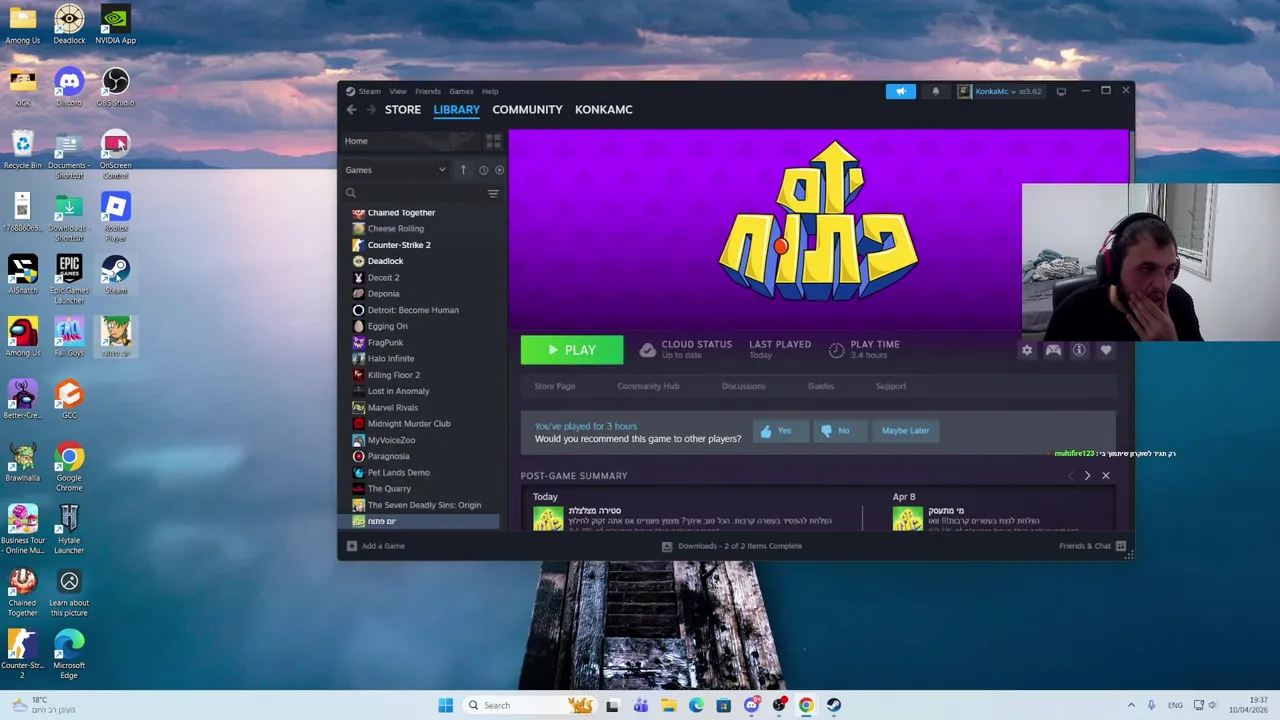Open controller settings icon for game
The image size is (1280, 720).
[1053, 350]
